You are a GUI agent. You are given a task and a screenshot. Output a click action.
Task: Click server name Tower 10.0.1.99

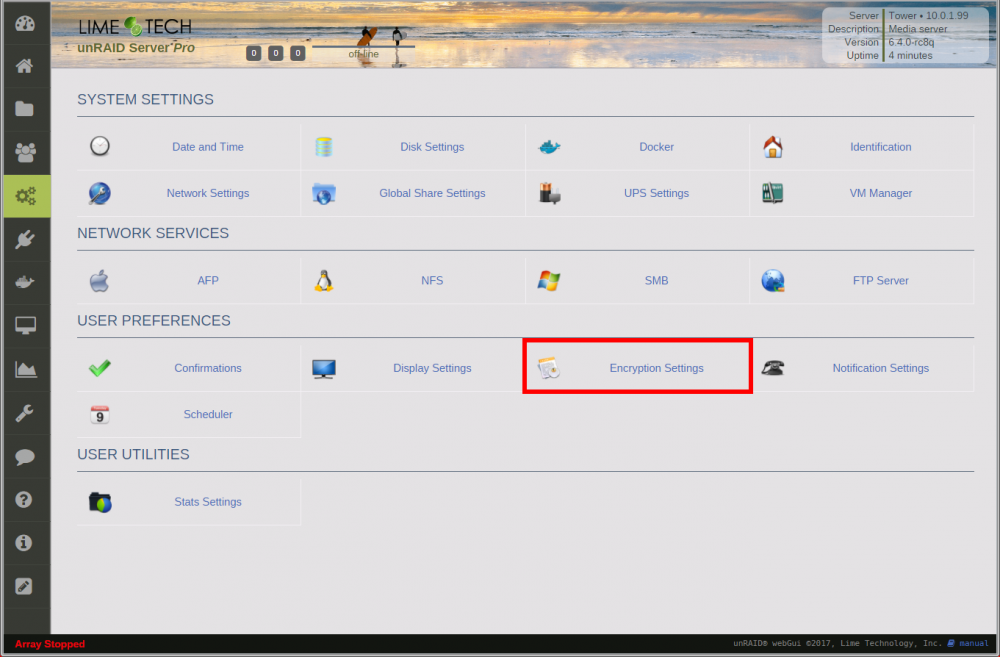928,15
